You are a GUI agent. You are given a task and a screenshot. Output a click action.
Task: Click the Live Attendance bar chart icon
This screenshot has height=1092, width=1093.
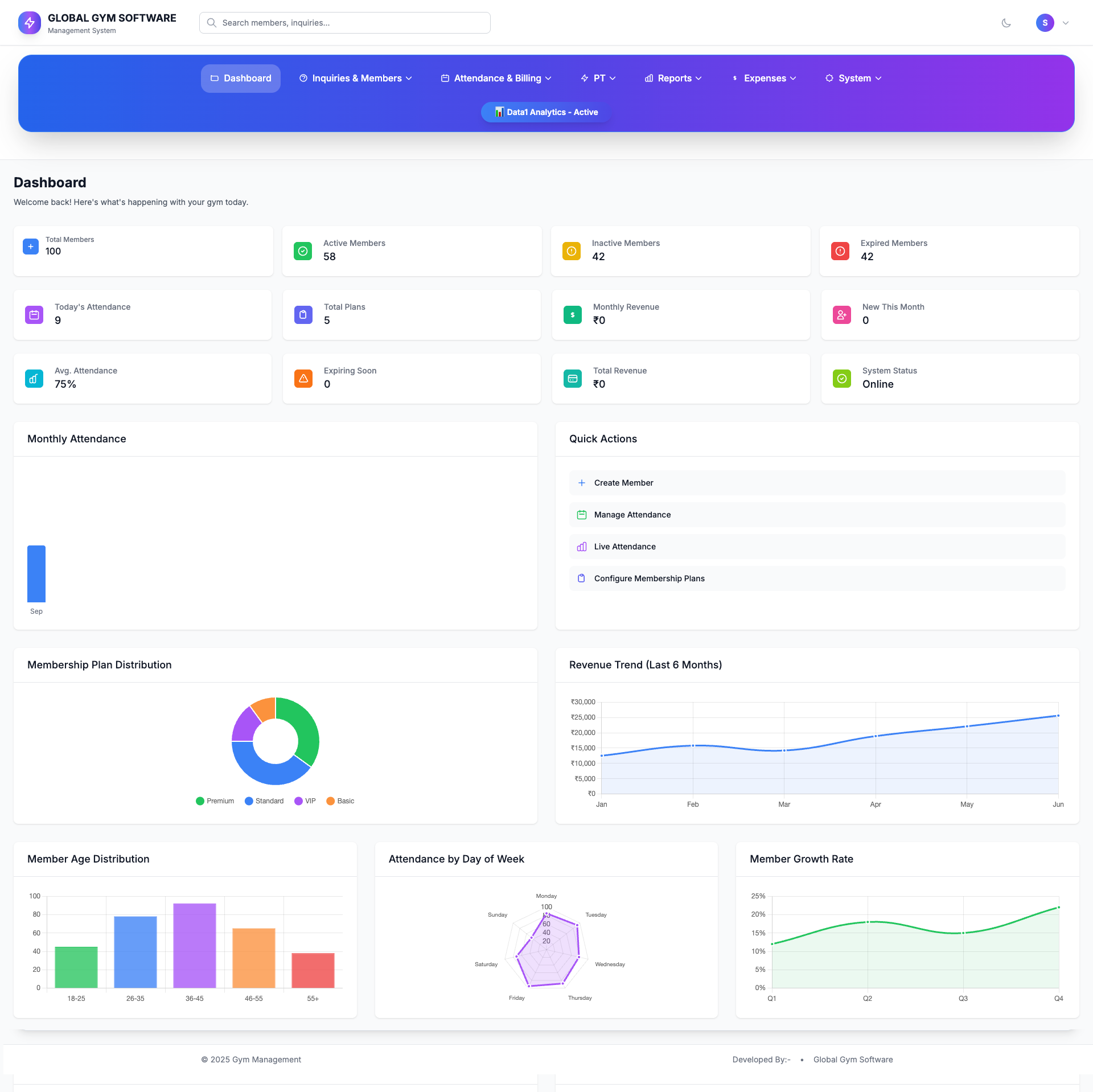582,547
